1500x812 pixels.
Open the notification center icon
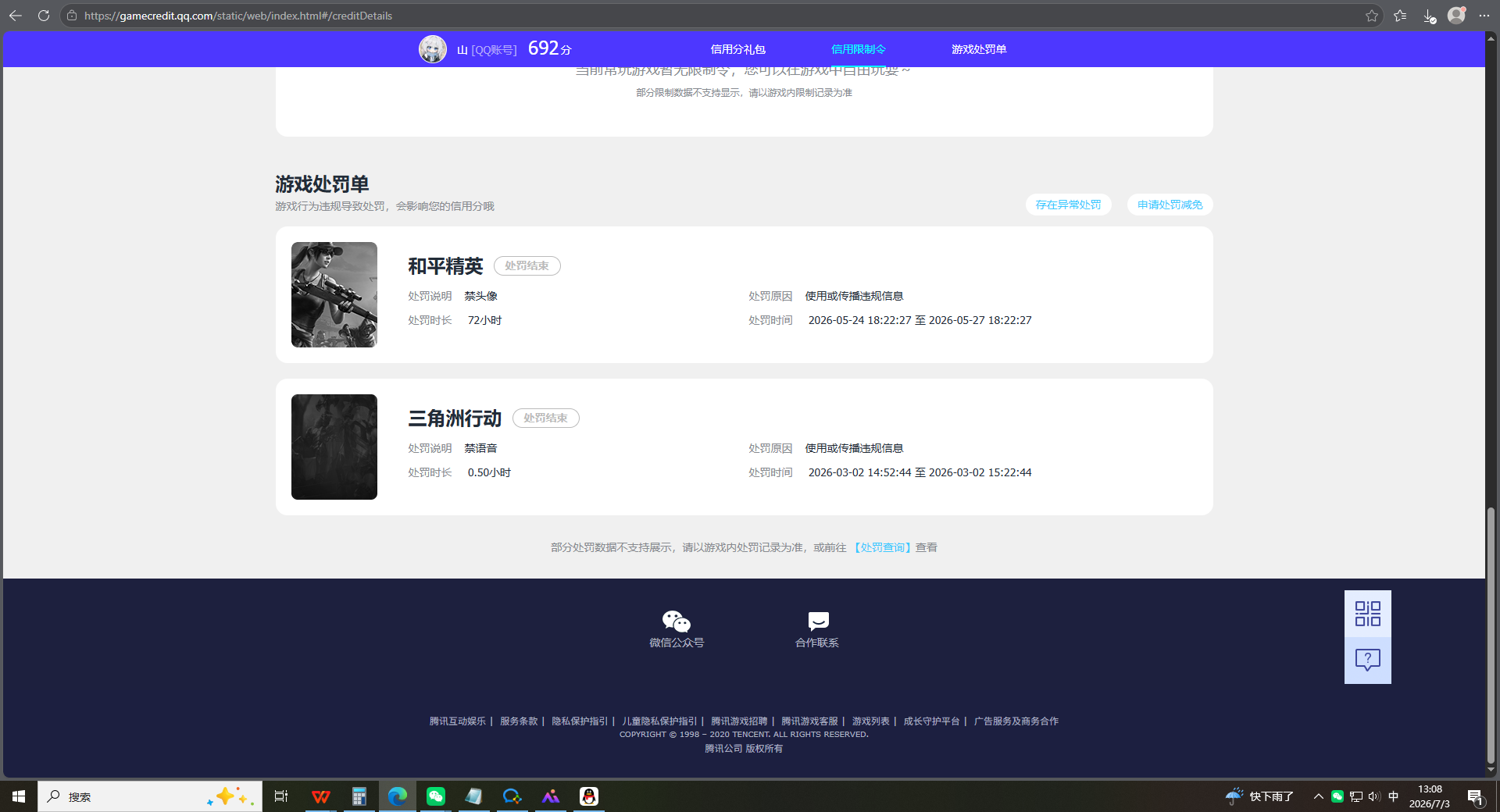coord(1475,796)
